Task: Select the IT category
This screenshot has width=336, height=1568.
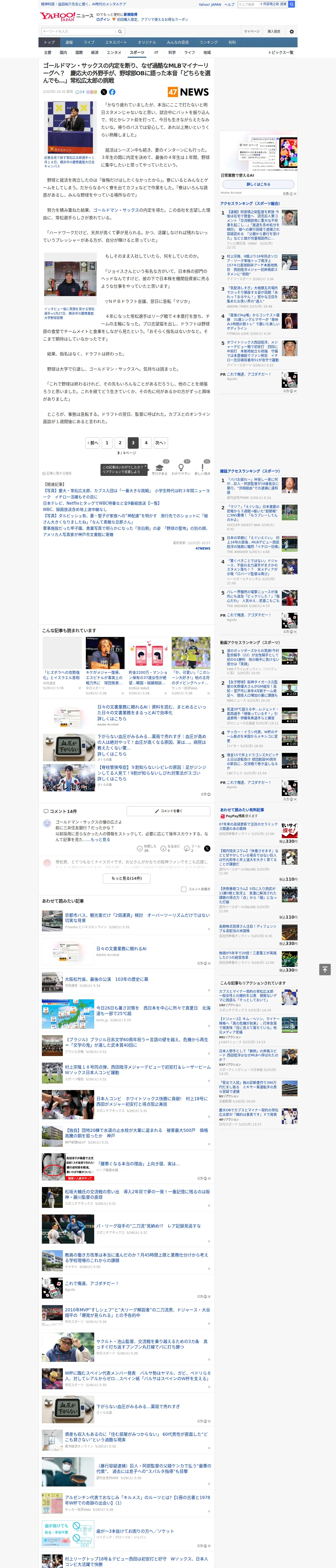Action: [156, 52]
